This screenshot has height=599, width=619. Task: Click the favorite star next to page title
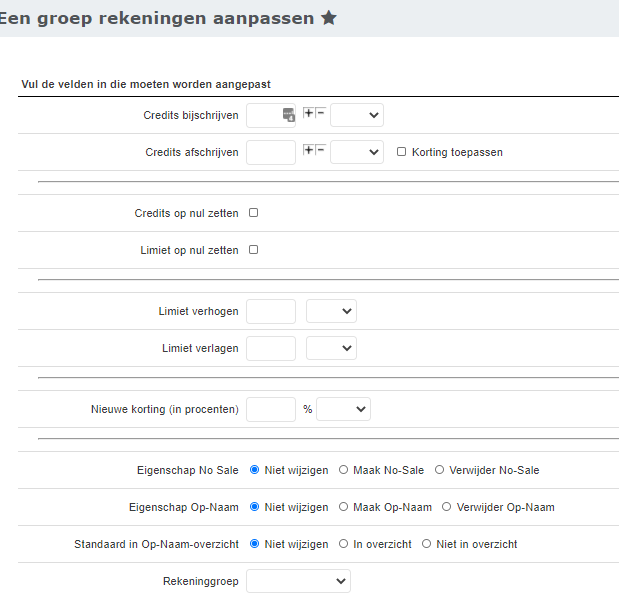(328, 18)
